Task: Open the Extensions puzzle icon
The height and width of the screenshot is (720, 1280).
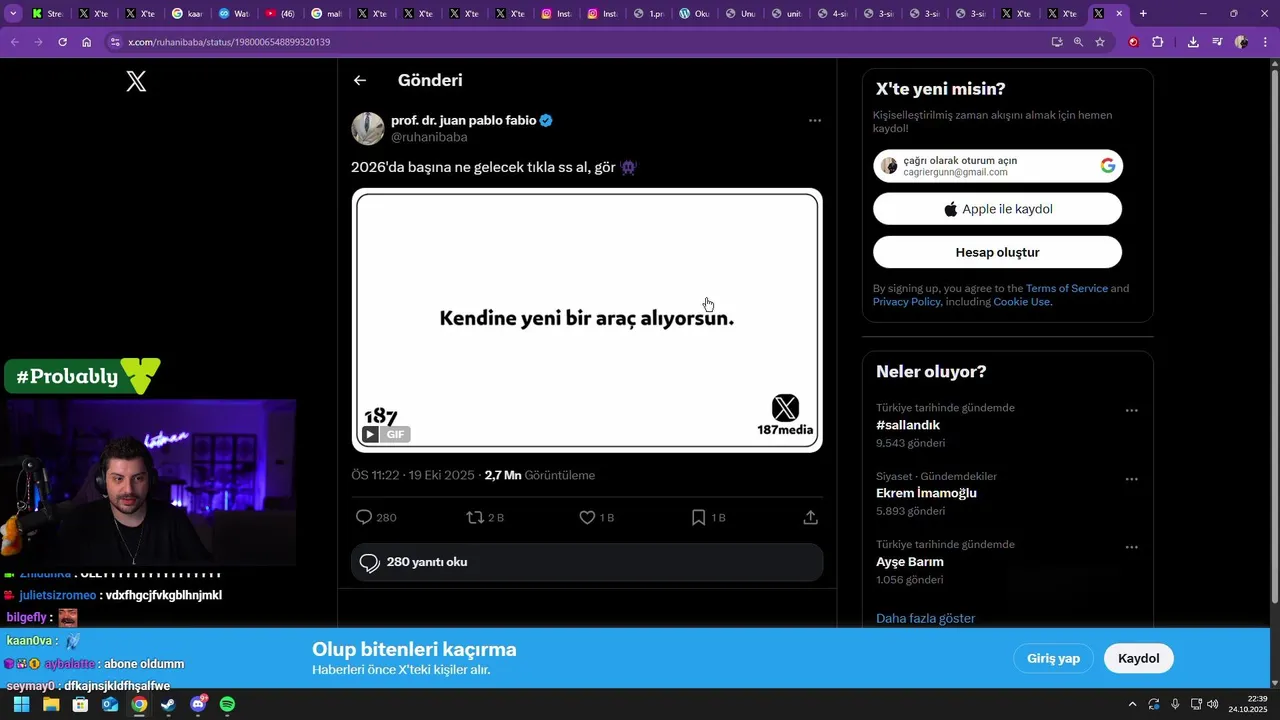Action: coord(1158,42)
